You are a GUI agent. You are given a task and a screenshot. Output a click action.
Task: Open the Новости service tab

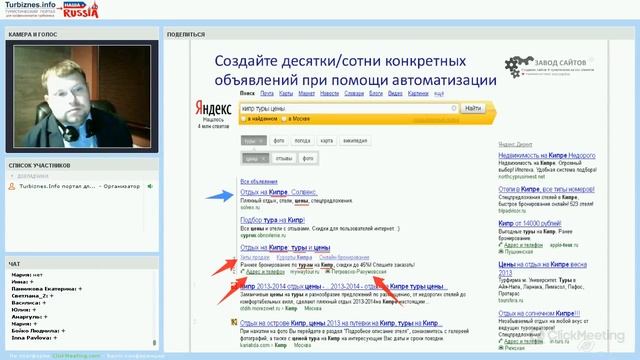tap(329, 93)
